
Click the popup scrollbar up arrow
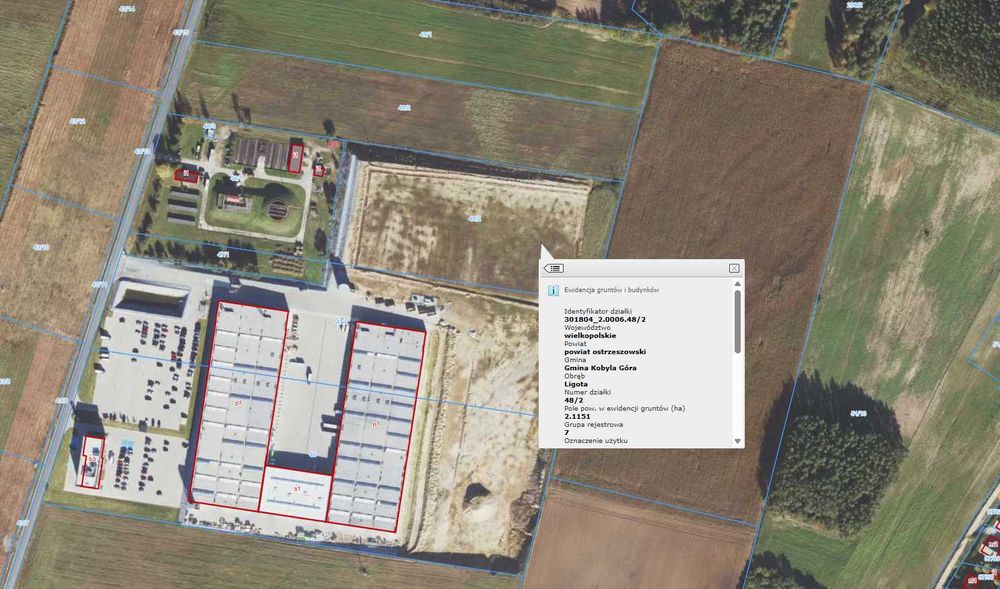738,284
